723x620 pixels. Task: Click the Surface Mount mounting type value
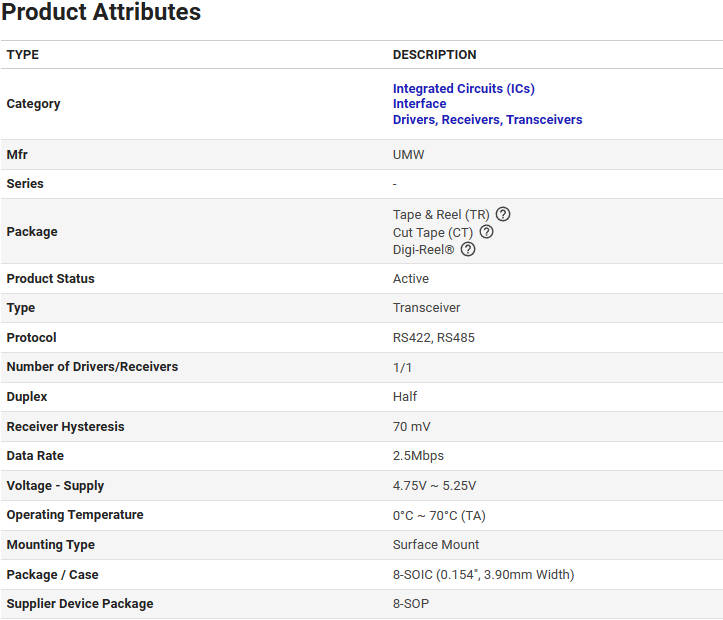(x=436, y=545)
